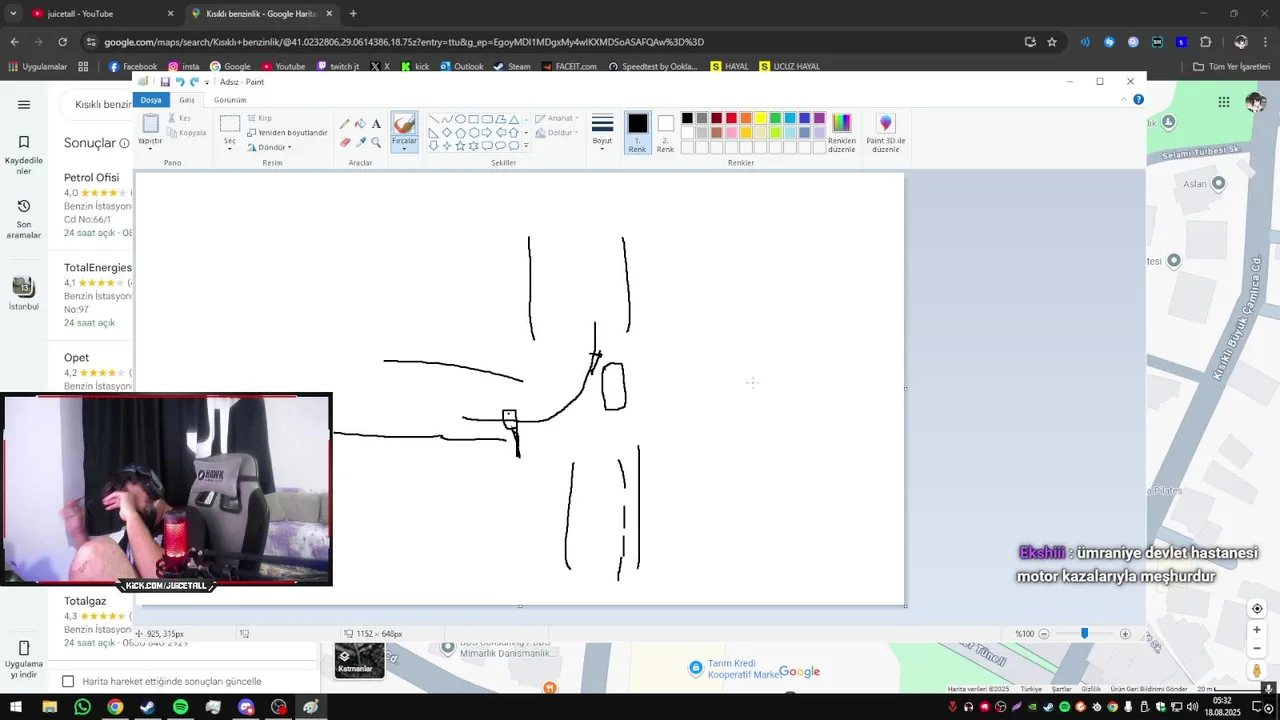This screenshot has height=720, width=1280.
Task: Open Son aramalar recent searches in Maps
Action: tap(24, 219)
